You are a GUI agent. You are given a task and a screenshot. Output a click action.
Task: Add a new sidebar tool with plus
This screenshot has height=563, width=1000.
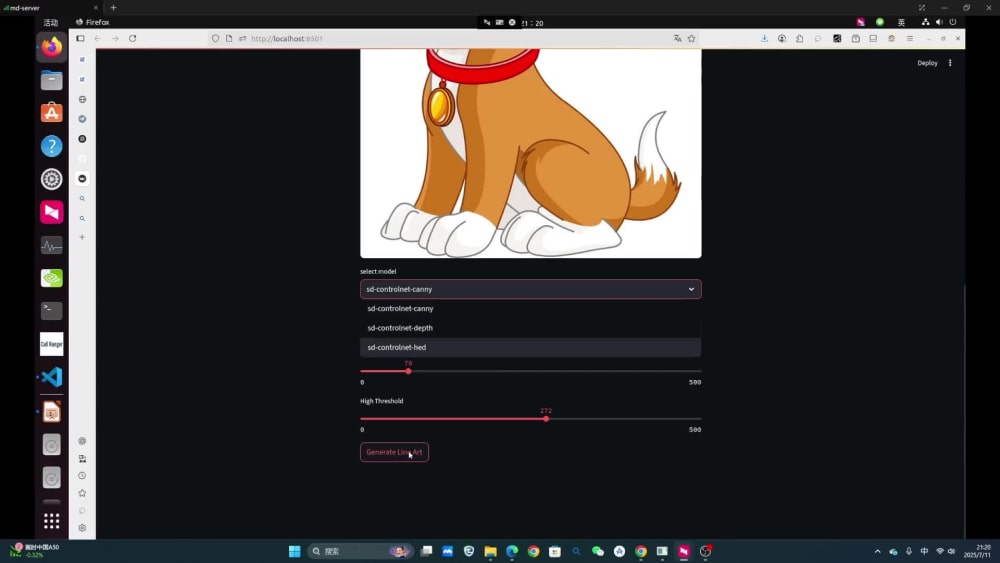click(82, 237)
